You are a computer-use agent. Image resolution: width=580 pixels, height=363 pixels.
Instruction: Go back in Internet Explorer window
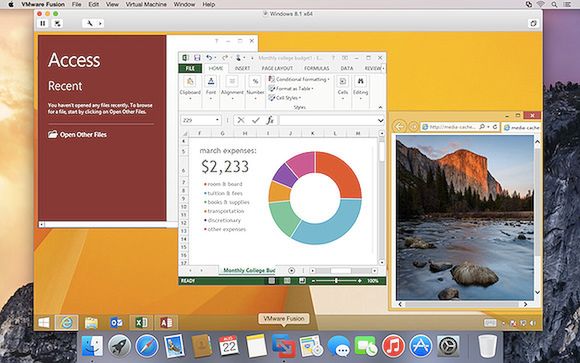tap(399, 127)
